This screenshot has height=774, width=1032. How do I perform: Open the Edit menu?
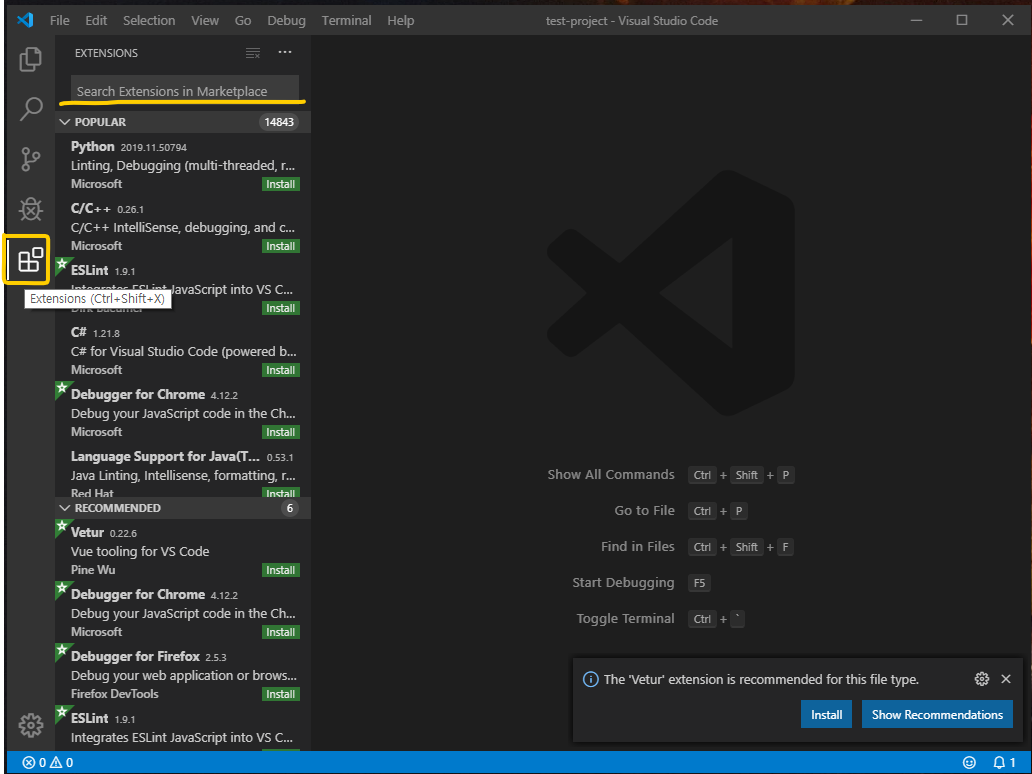click(x=96, y=20)
